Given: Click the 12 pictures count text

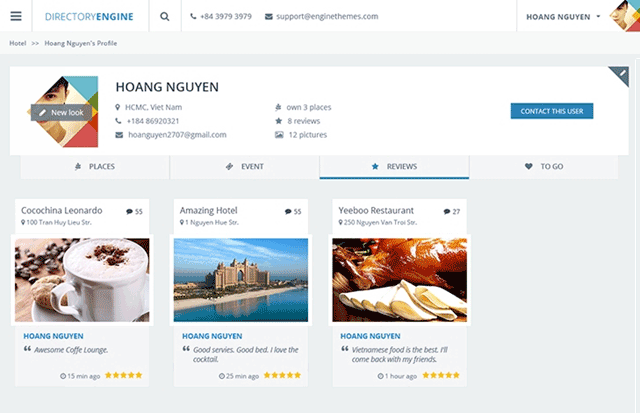Looking at the screenshot, I should 308,135.
